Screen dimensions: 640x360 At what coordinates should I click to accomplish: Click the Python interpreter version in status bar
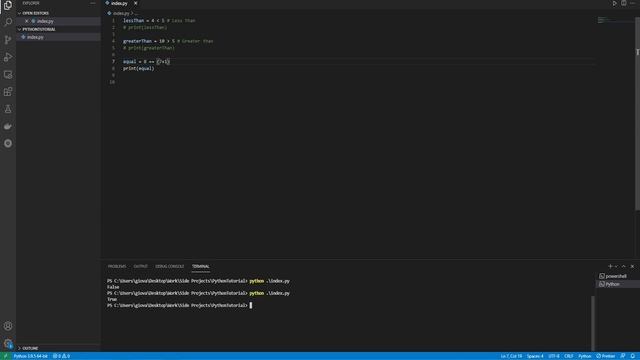pyautogui.click(x=31, y=356)
